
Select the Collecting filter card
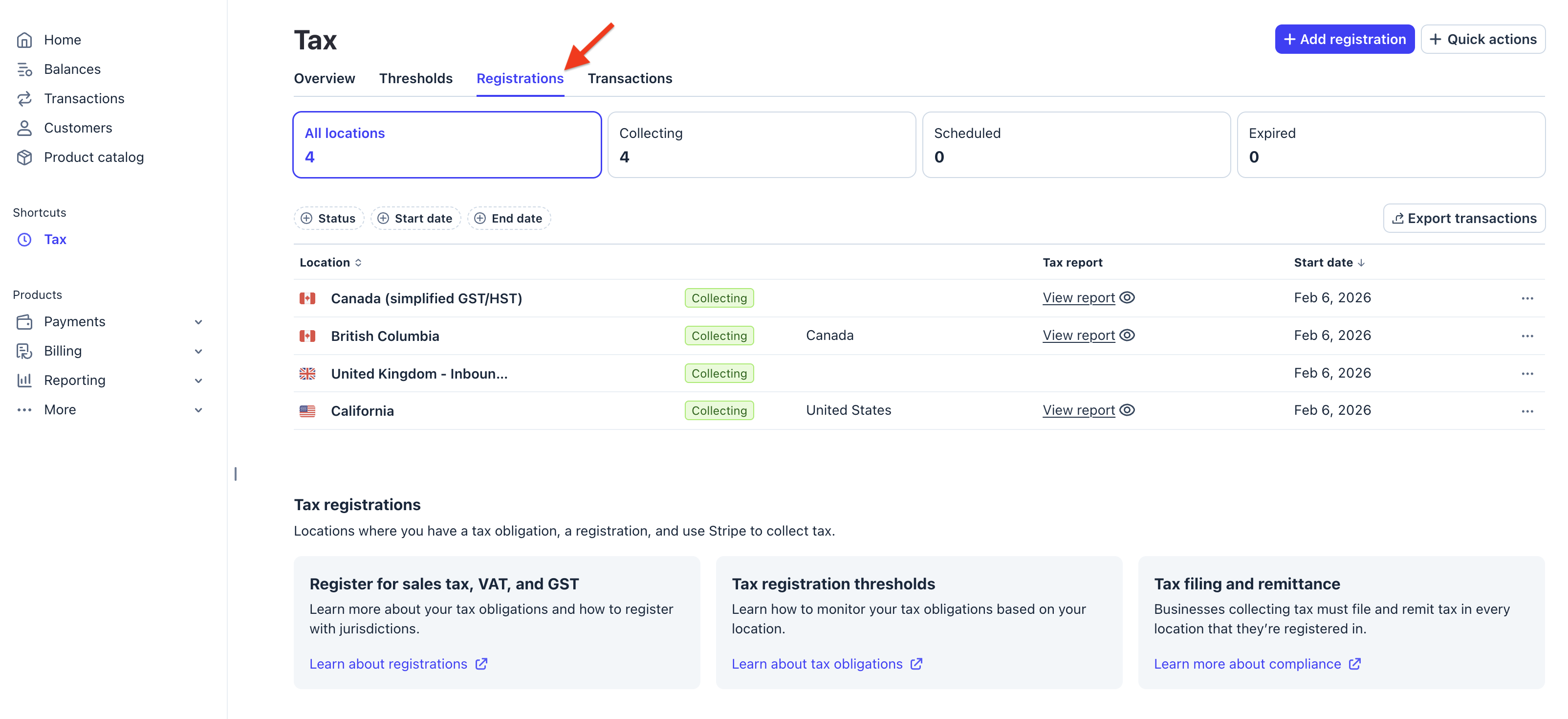point(761,144)
